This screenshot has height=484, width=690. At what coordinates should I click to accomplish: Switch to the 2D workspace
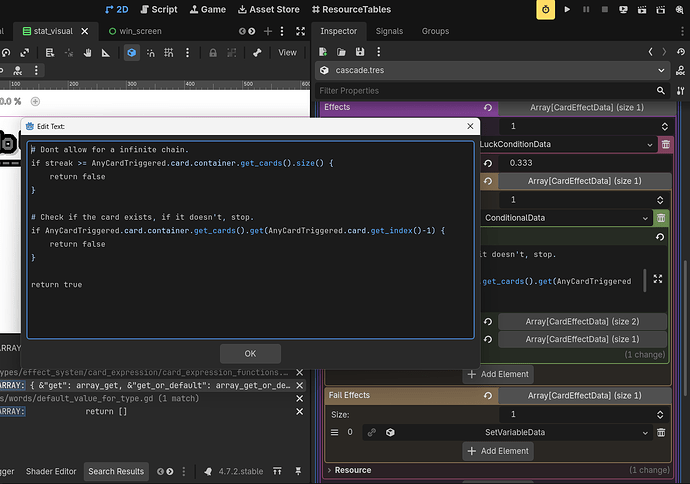(x=117, y=9)
